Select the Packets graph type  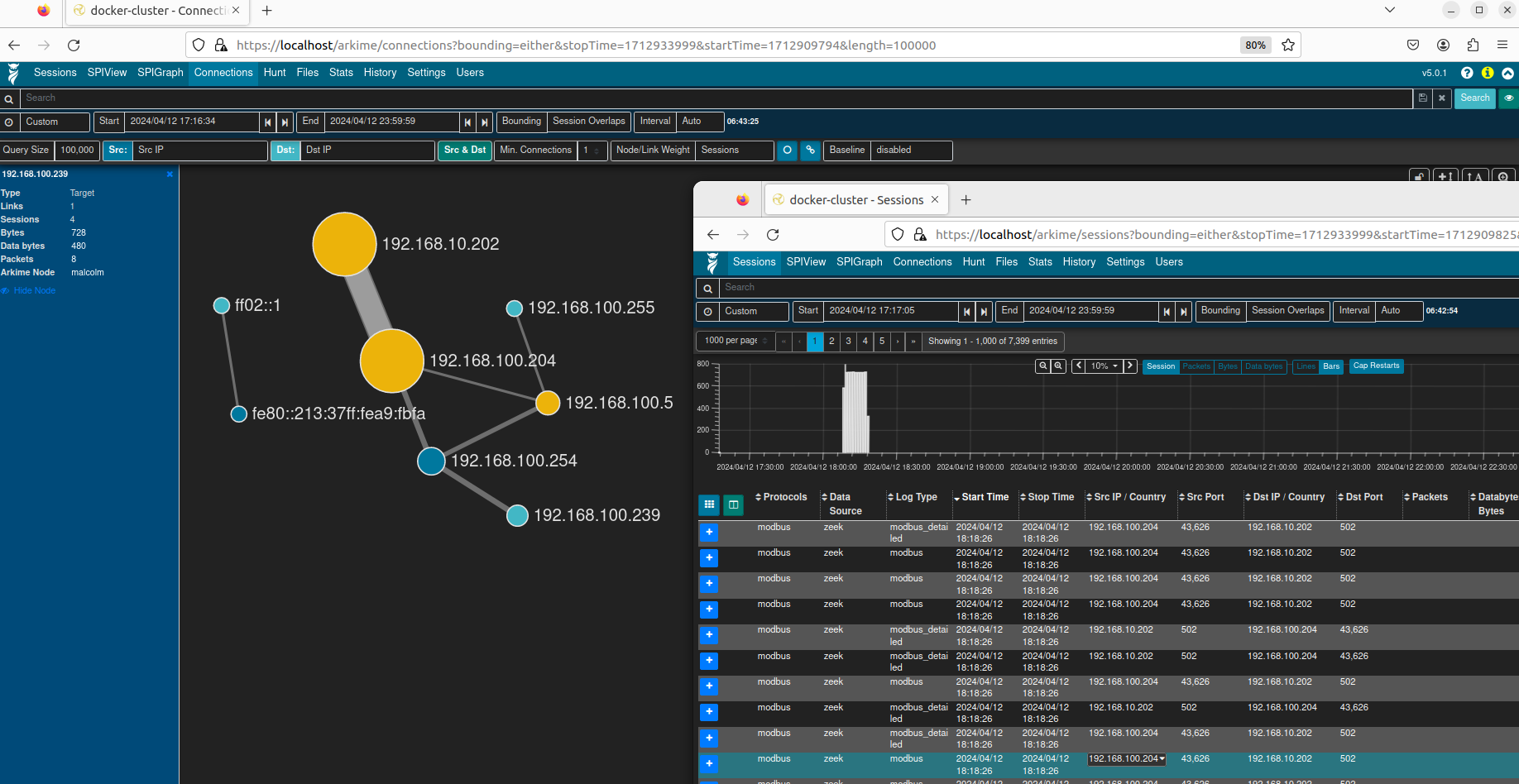1196,366
